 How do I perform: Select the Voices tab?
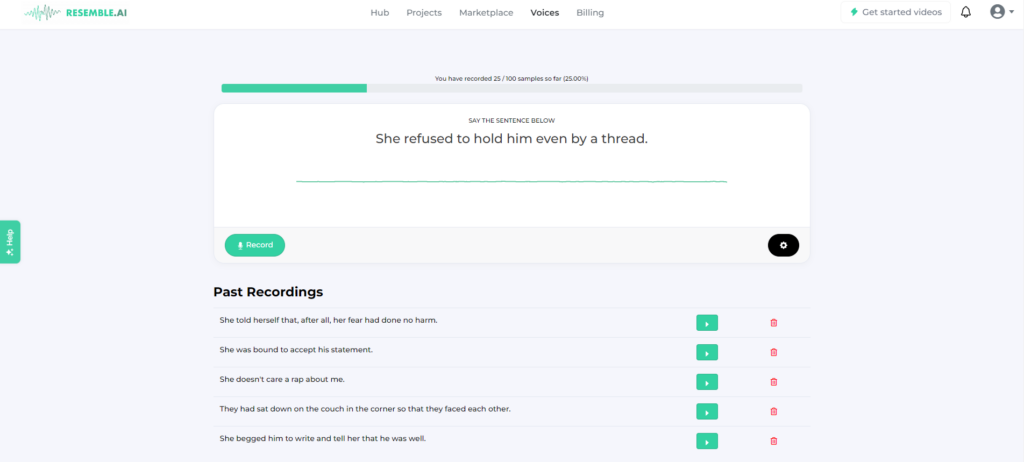tap(545, 13)
